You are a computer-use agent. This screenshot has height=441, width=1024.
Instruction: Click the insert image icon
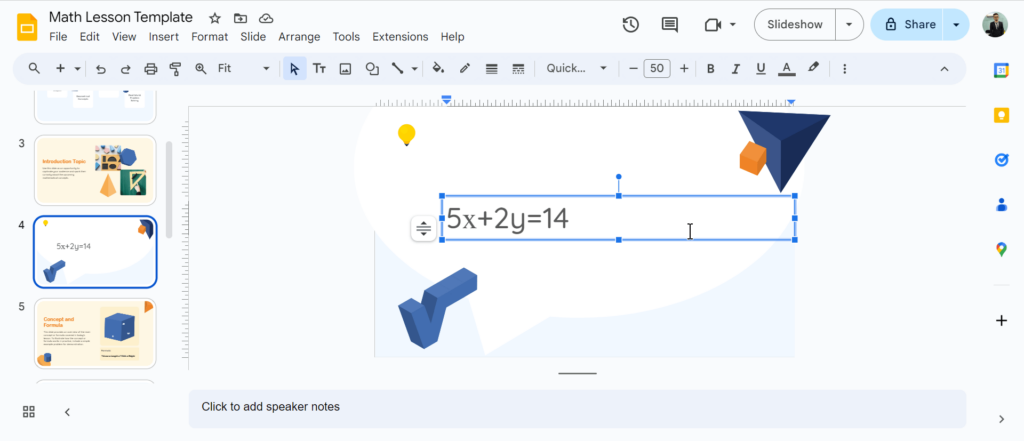345,69
